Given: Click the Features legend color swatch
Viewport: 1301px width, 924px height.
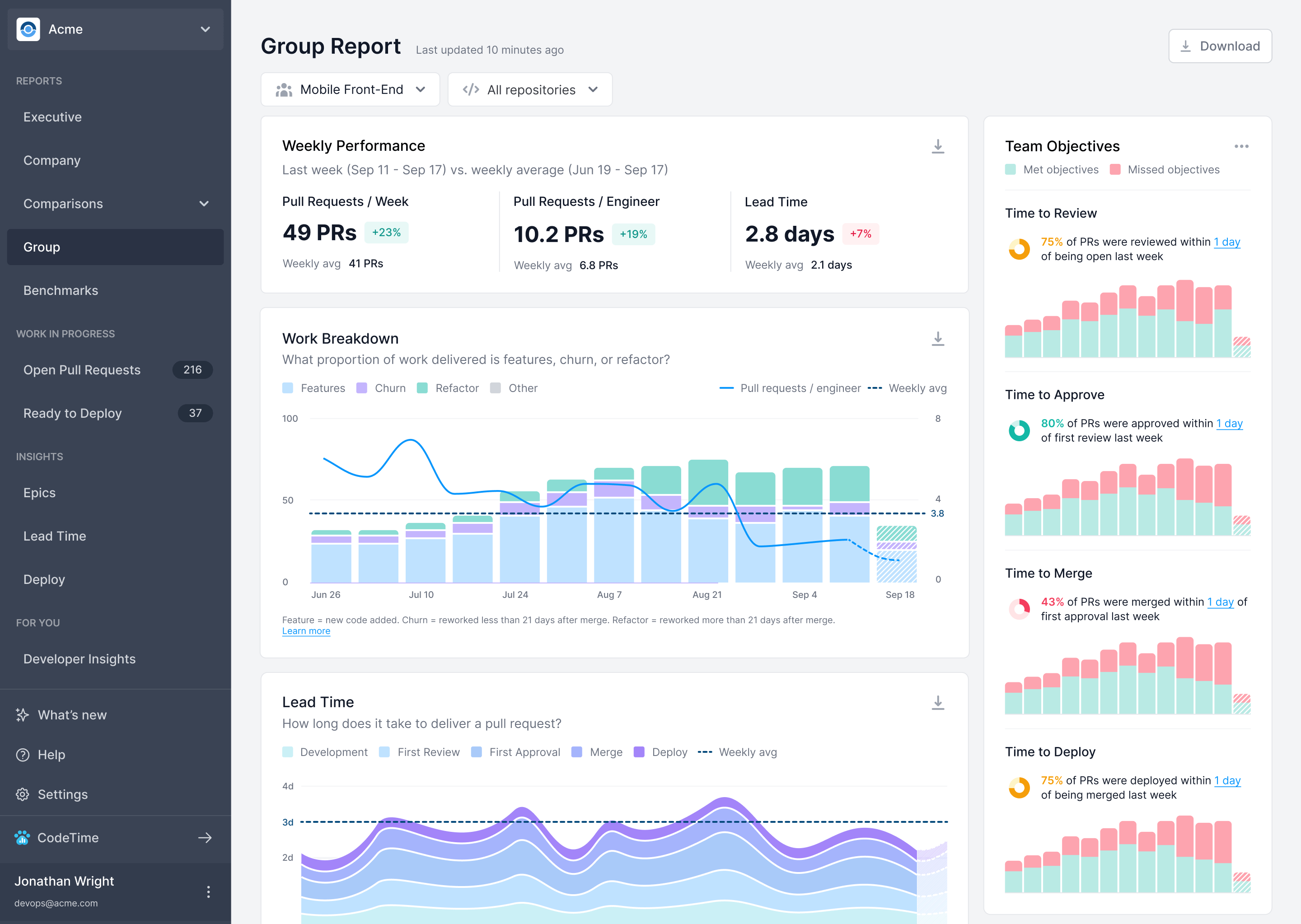Looking at the screenshot, I should [x=288, y=388].
